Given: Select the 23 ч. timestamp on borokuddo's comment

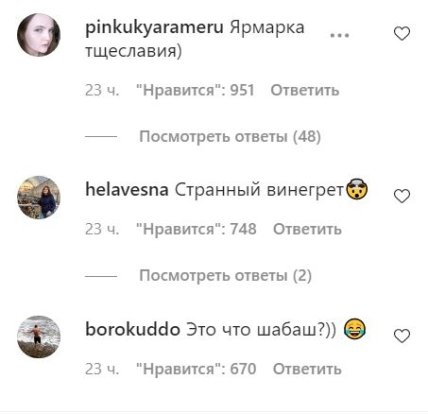Looking at the screenshot, I should pyautogui.click(x=102, y=369).
